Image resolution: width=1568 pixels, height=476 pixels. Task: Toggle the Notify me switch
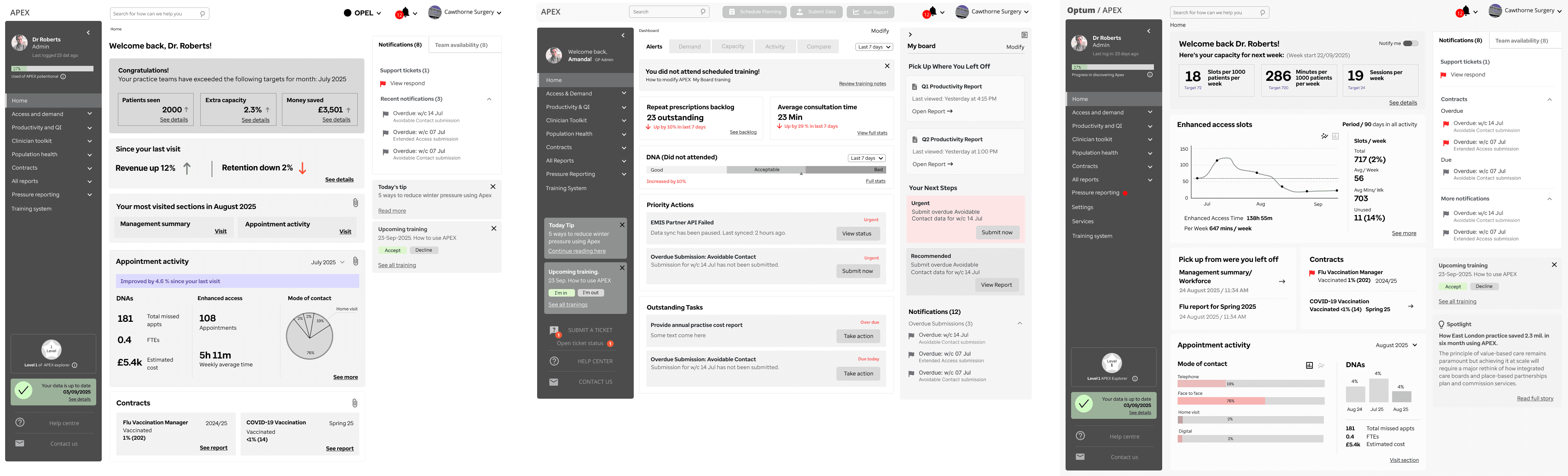click(1410, 43)
